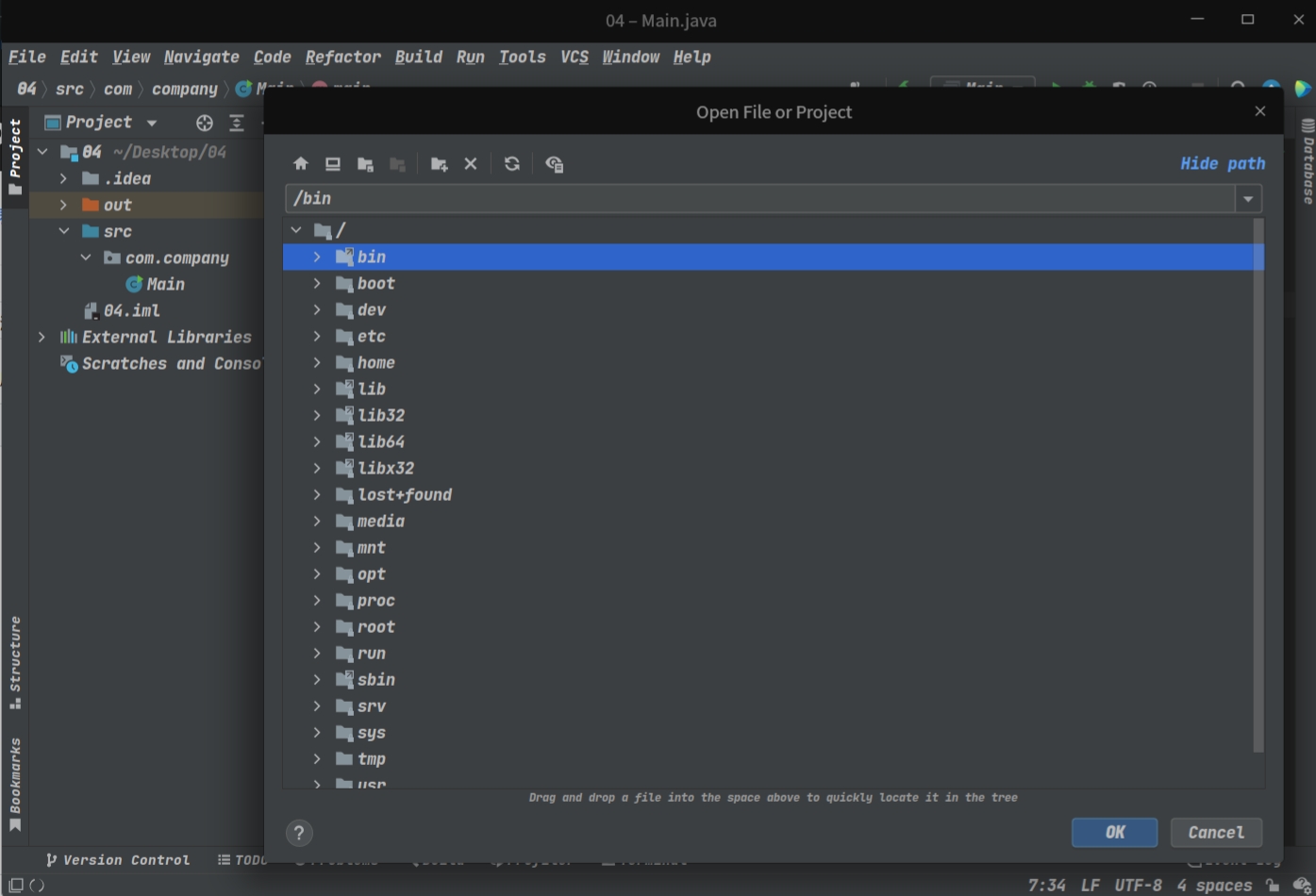Click the help question mark button
Viewport: 1316px width, 896px height.
tap(299, 833)
